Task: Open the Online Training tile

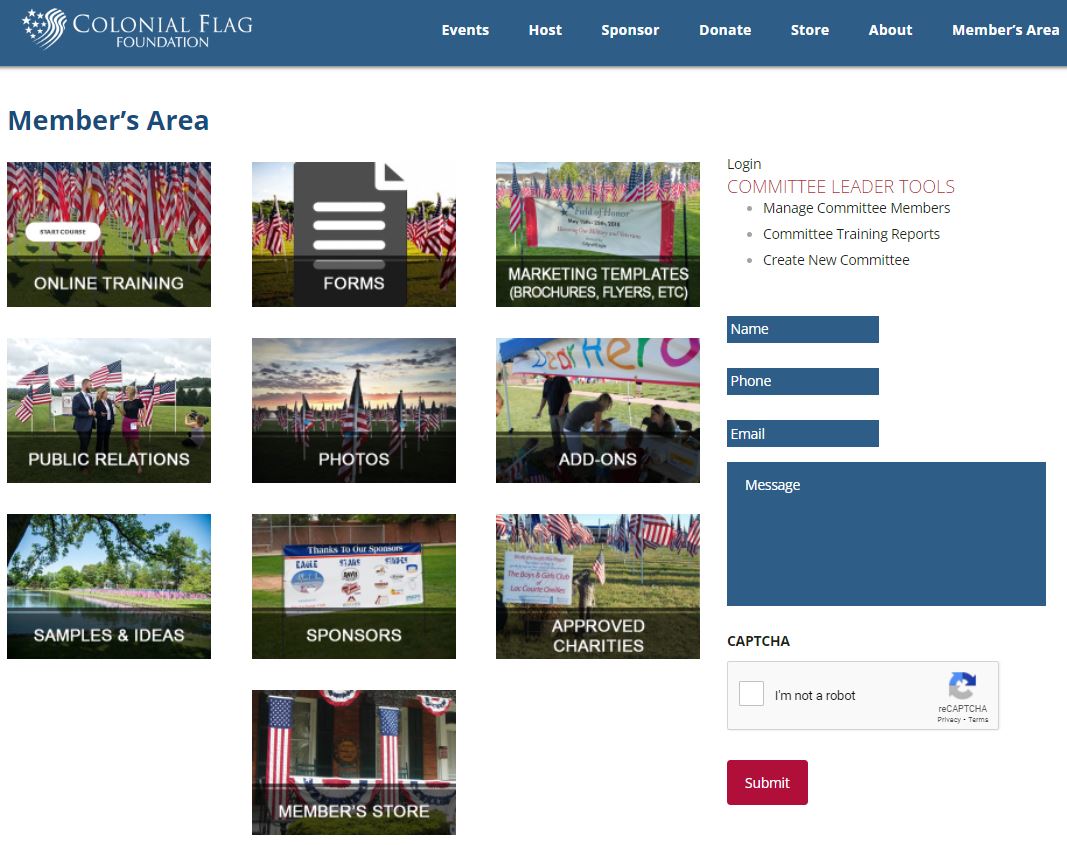Action: (x=109, y=234)
